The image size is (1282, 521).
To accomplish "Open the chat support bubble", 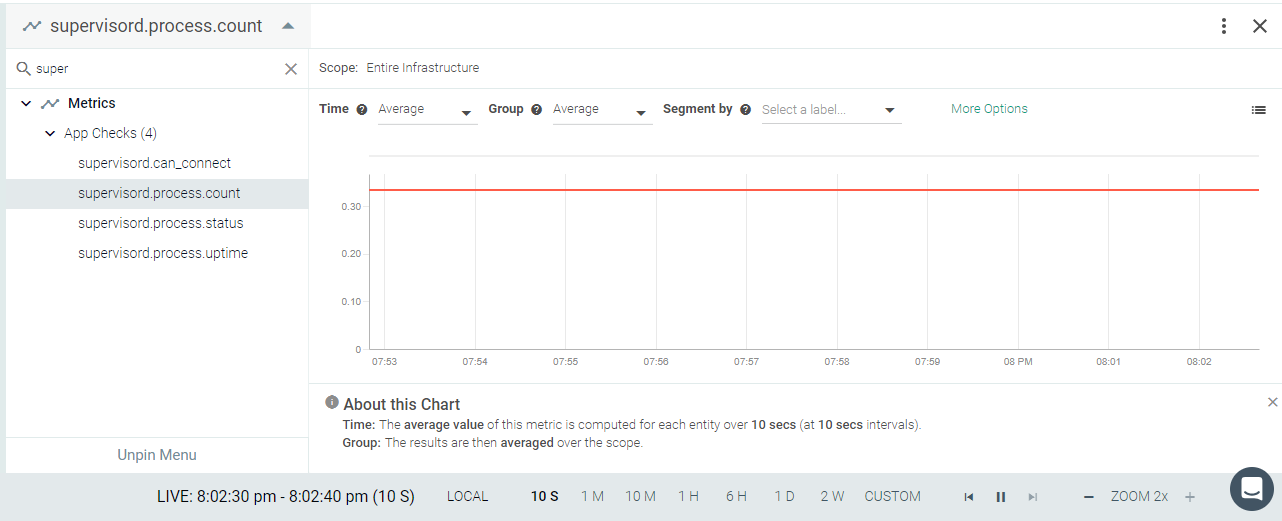I will (1250, 489).
